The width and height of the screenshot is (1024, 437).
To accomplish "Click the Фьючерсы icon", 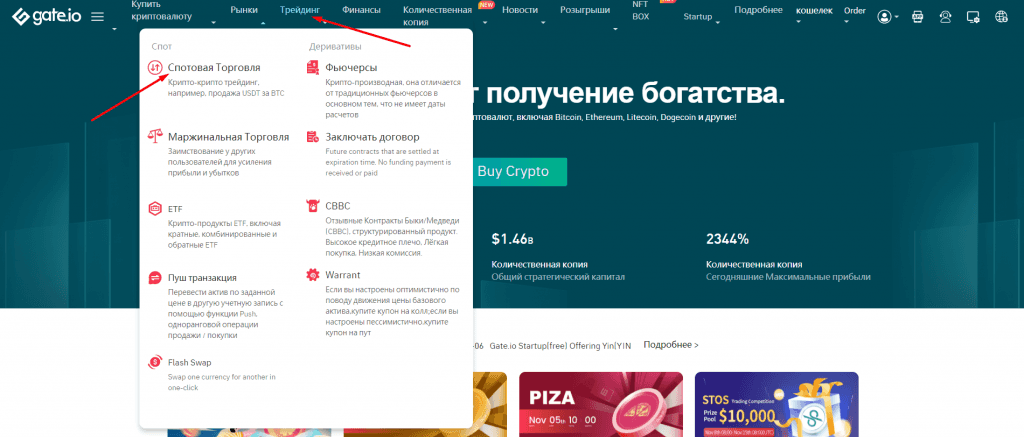I will [x=313, y=67].
